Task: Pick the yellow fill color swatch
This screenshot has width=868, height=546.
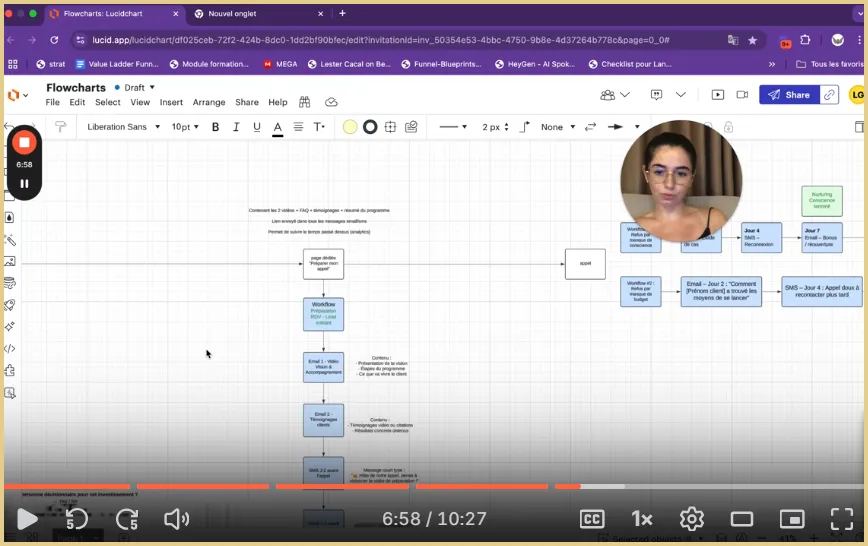Action: pyautogui.click(x=350, y=127)
